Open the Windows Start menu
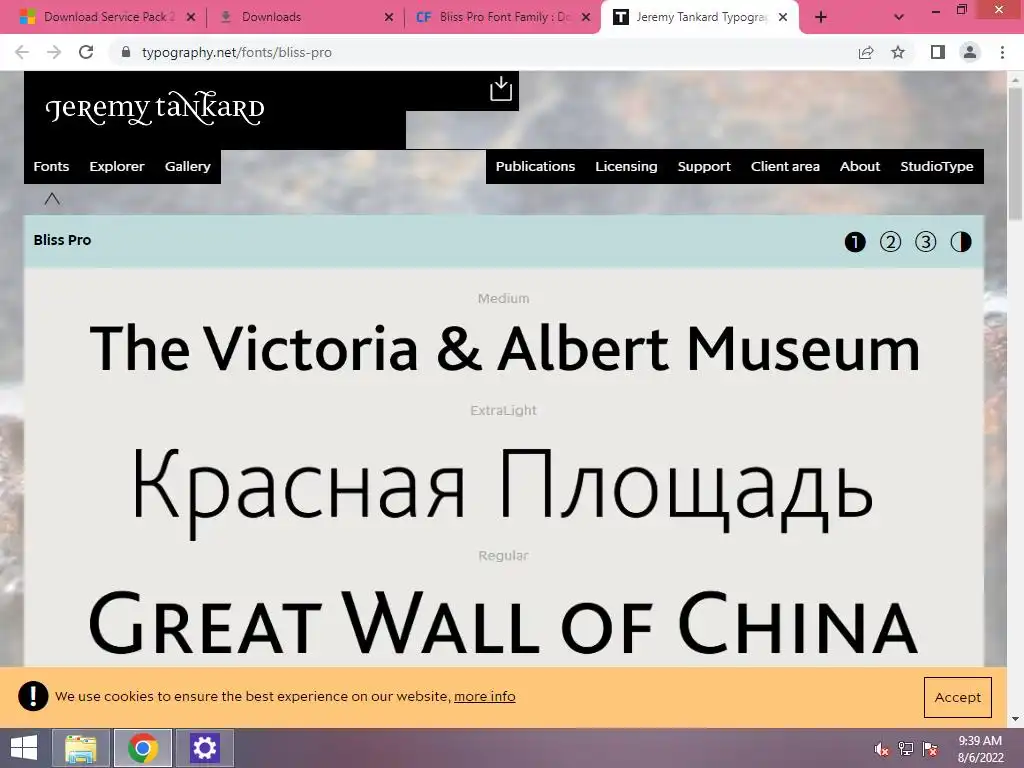The image size is (1024, 768). [24, 748]
